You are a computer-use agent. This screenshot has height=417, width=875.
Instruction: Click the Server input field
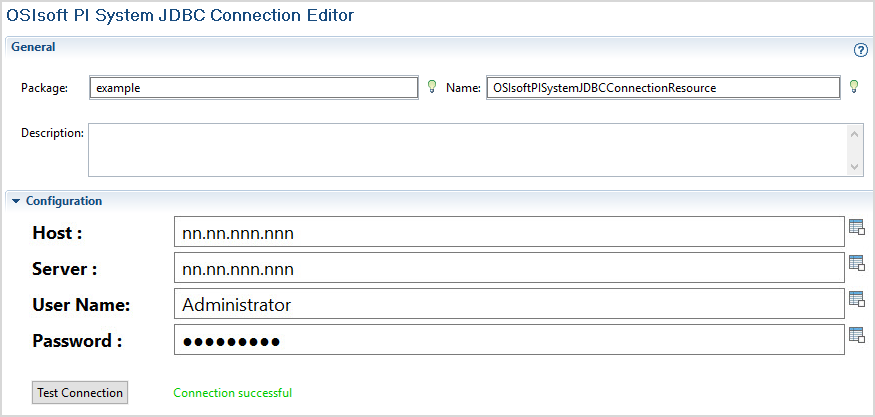click(x=509, y=268)
